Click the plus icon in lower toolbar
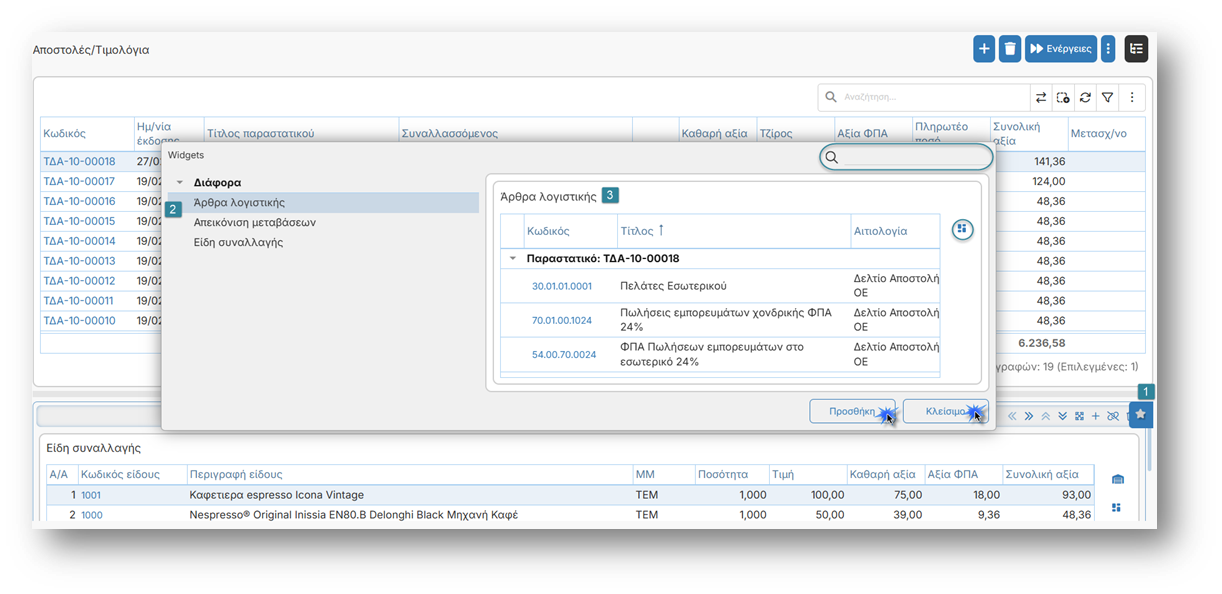1222x594 pixels. point(1095,416)
